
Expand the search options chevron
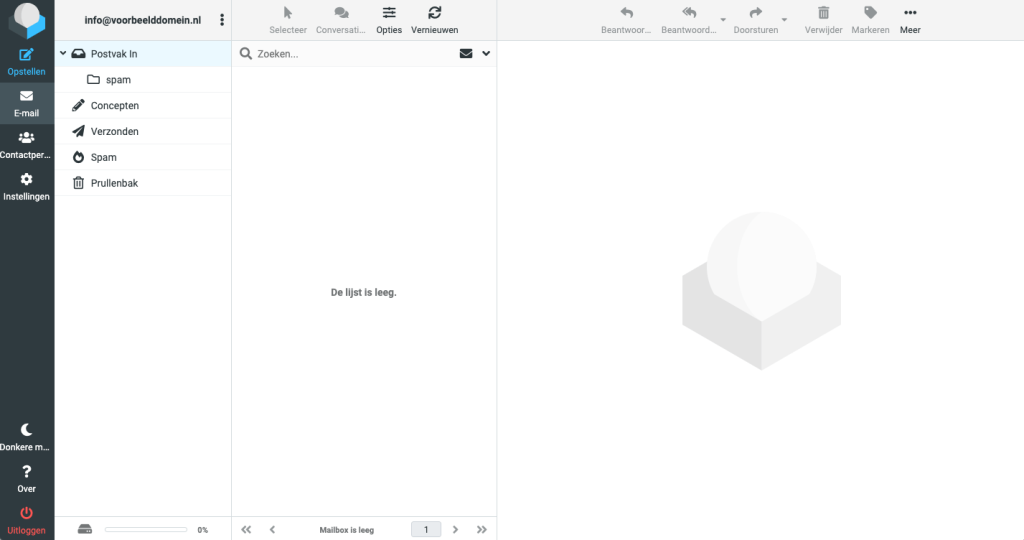[x=486, y=54]
